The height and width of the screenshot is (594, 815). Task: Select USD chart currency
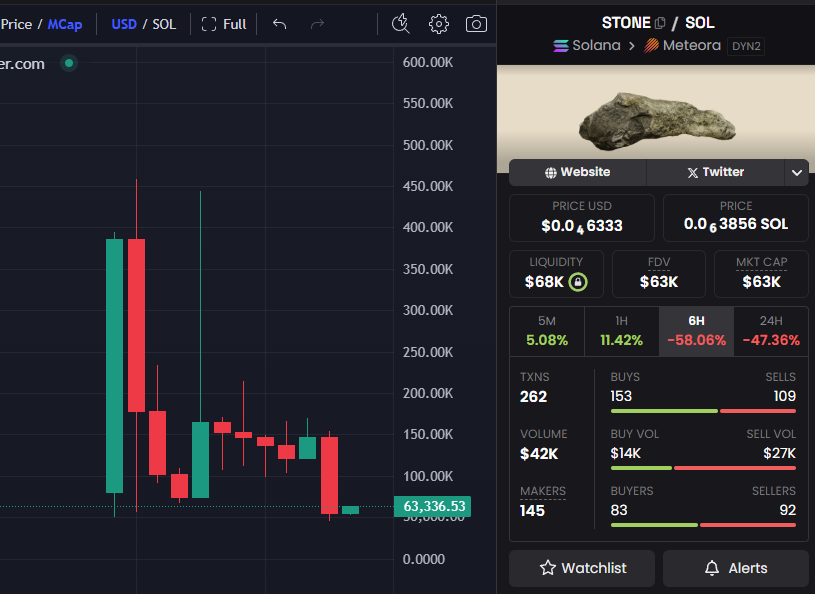(124, 24)
